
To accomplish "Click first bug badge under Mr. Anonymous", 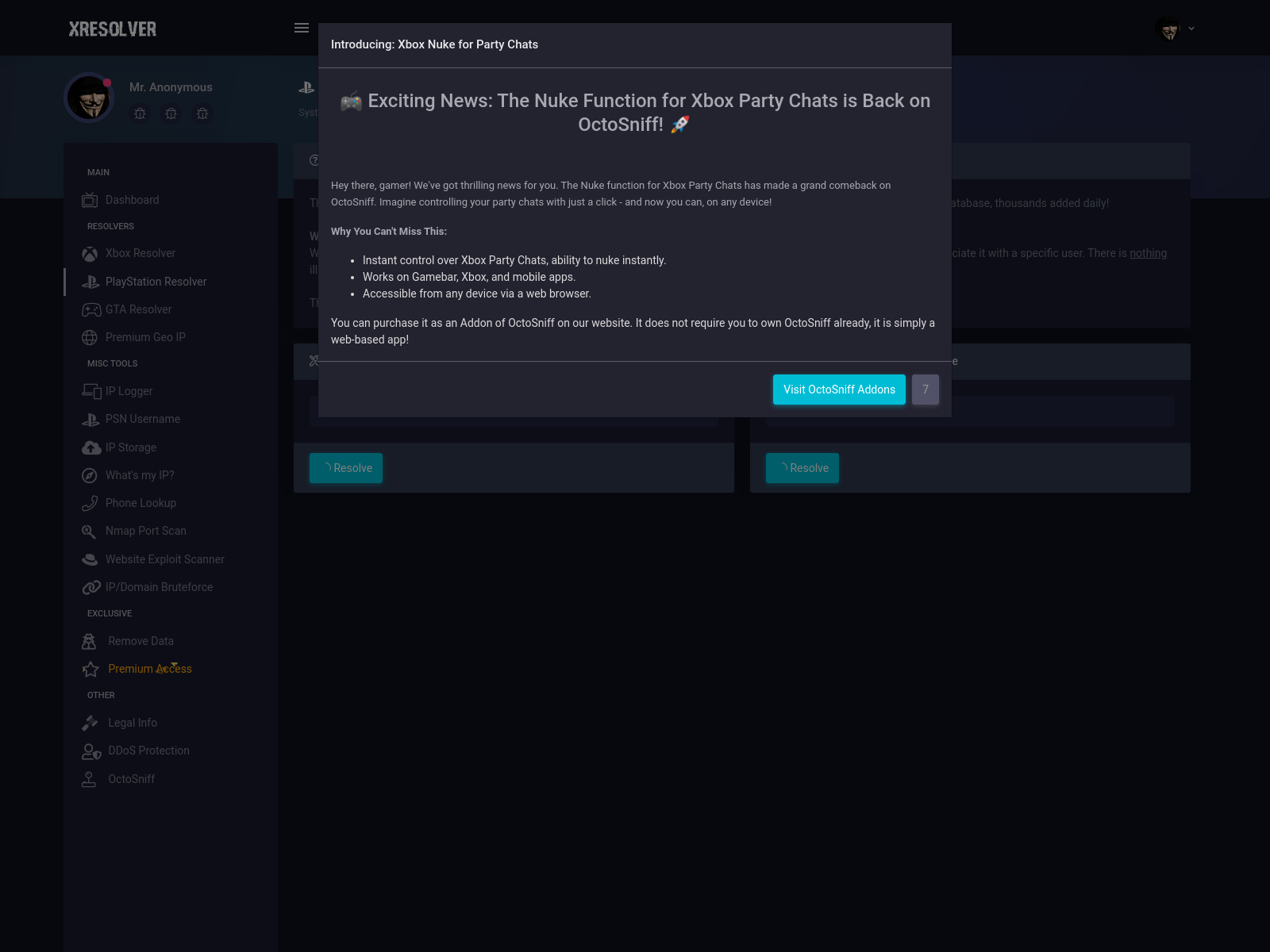I will [x=140, y=113].
